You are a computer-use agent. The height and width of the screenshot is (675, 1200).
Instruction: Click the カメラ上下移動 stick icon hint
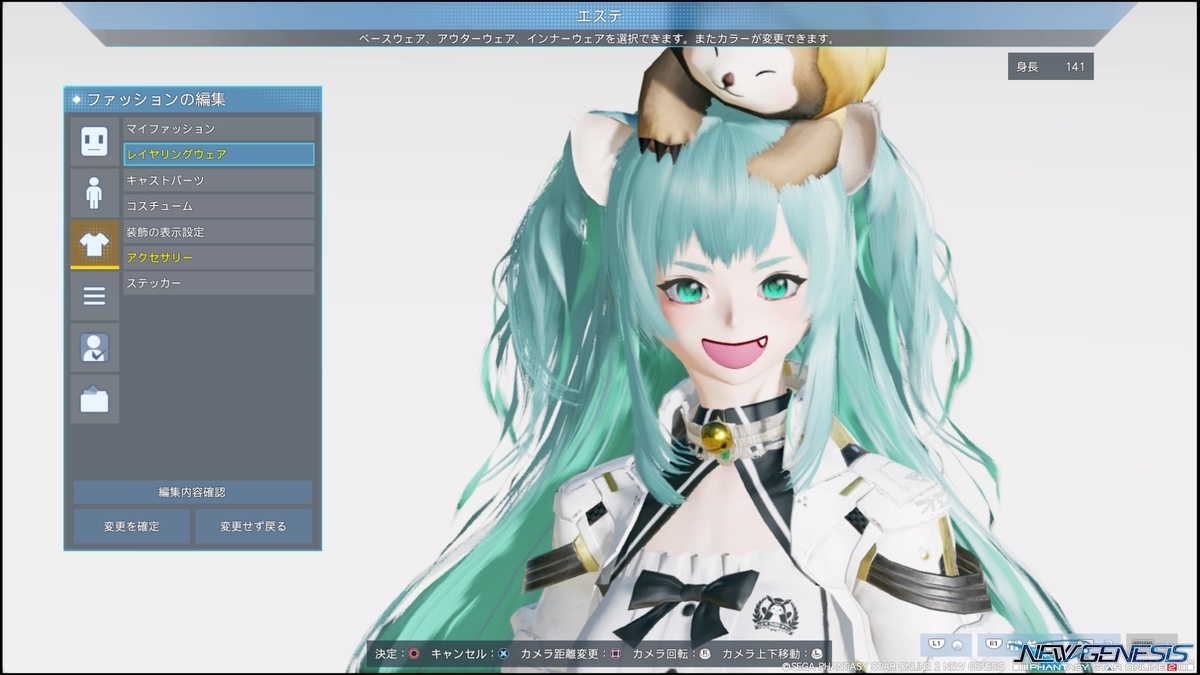click(817, 654)
